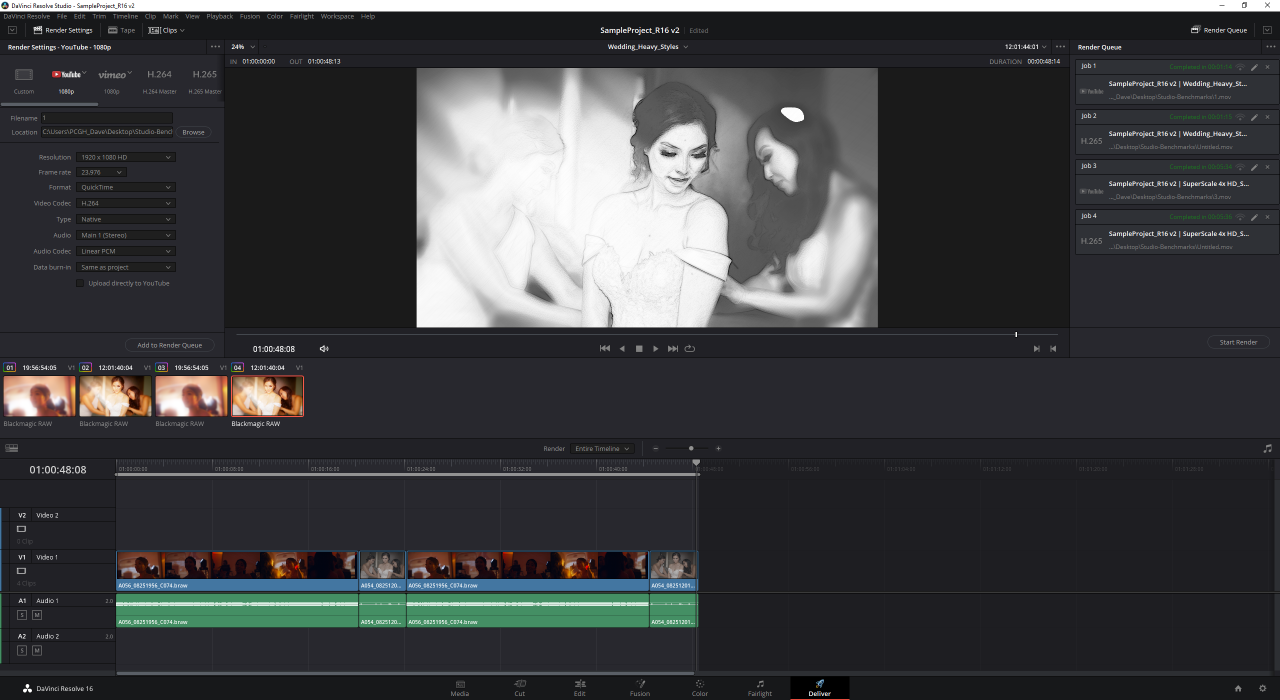
Task: Open the Video Codec H.264 dropdown
Action: point(126,203)
